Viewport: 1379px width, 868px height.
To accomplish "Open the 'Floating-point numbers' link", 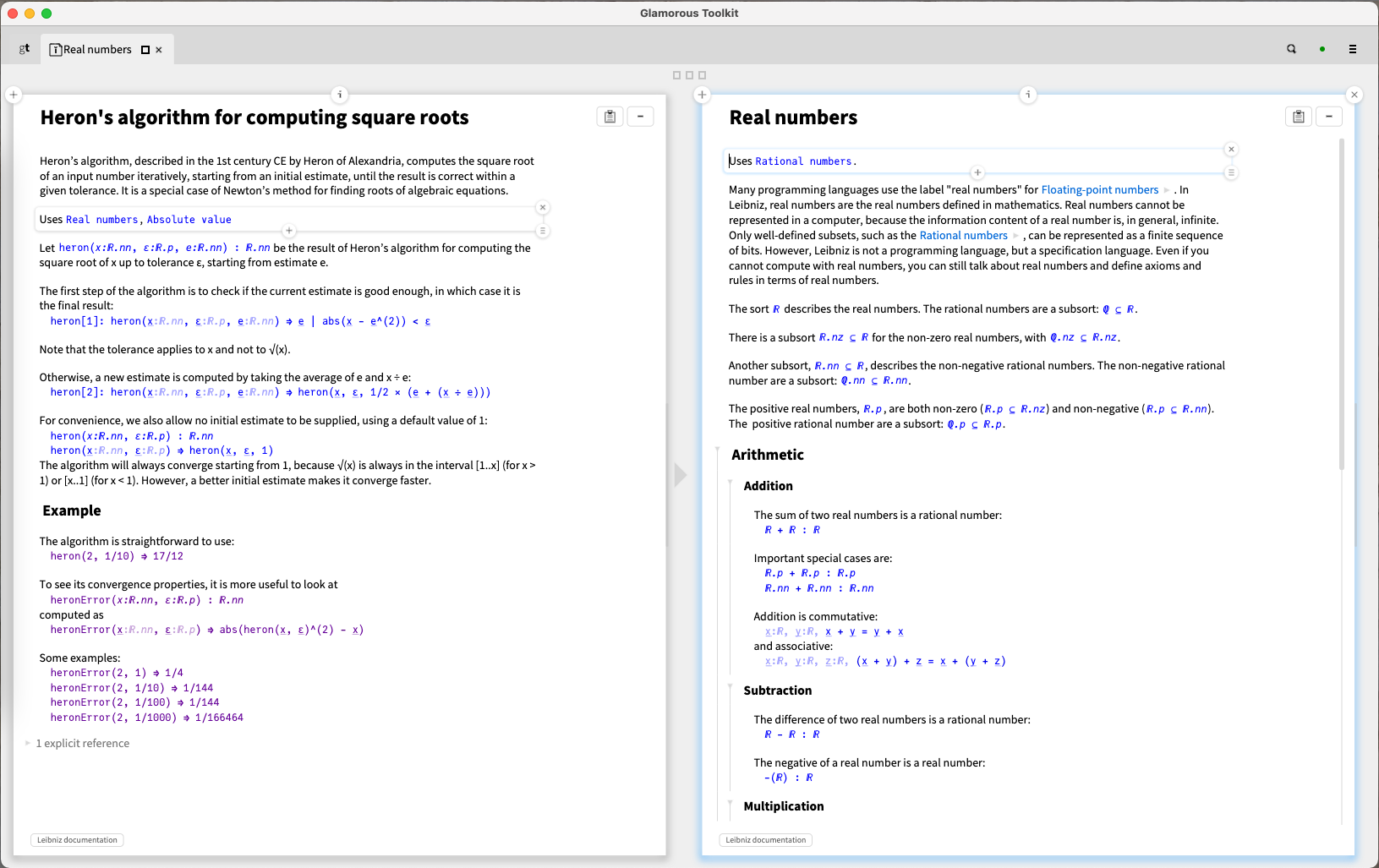I will tap(1099, 190).
